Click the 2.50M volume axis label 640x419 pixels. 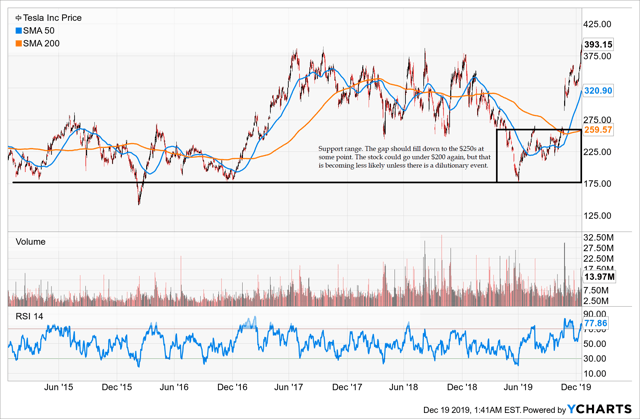pos(596,301)
